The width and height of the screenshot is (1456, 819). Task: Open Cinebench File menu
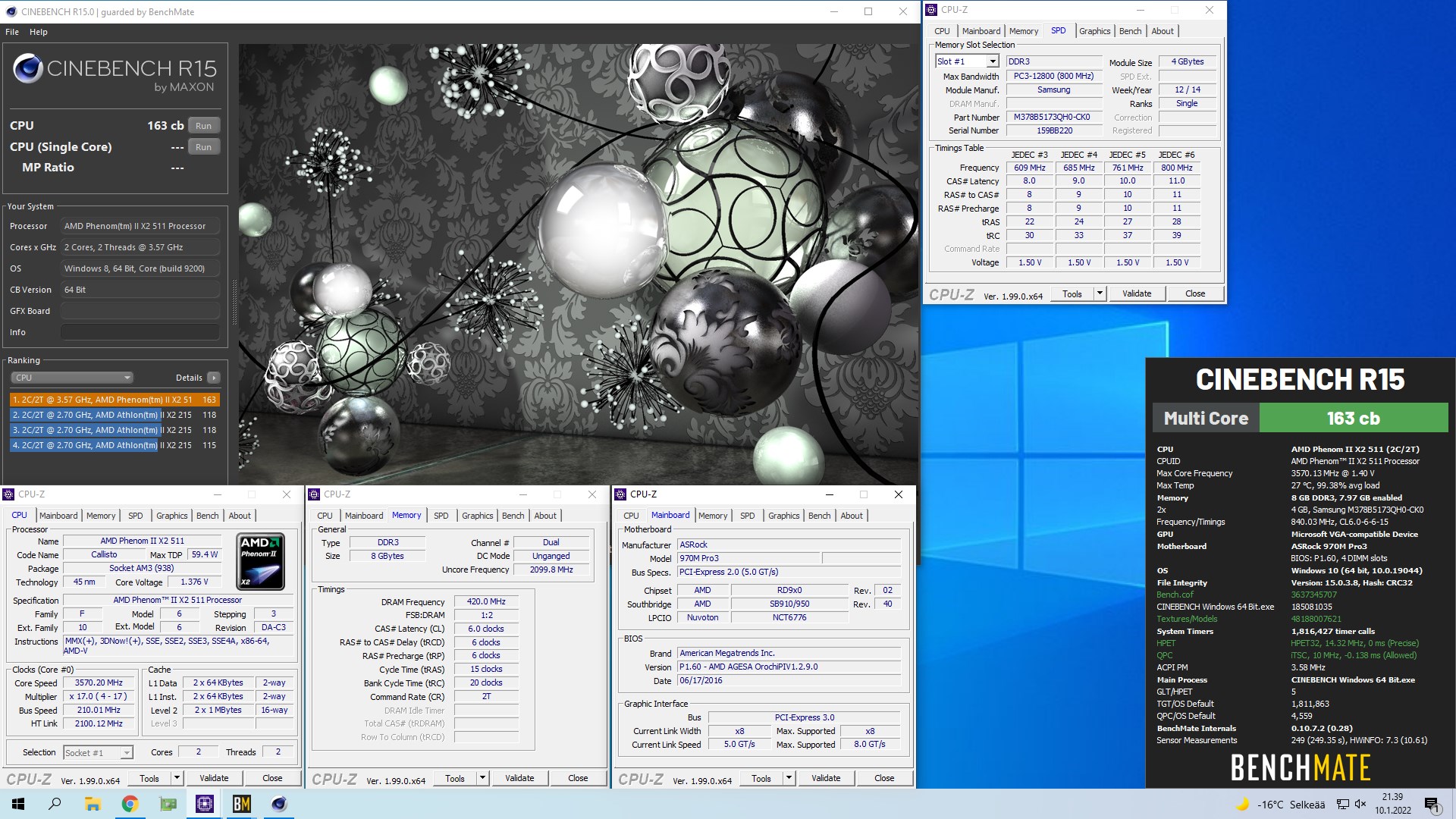12,32
